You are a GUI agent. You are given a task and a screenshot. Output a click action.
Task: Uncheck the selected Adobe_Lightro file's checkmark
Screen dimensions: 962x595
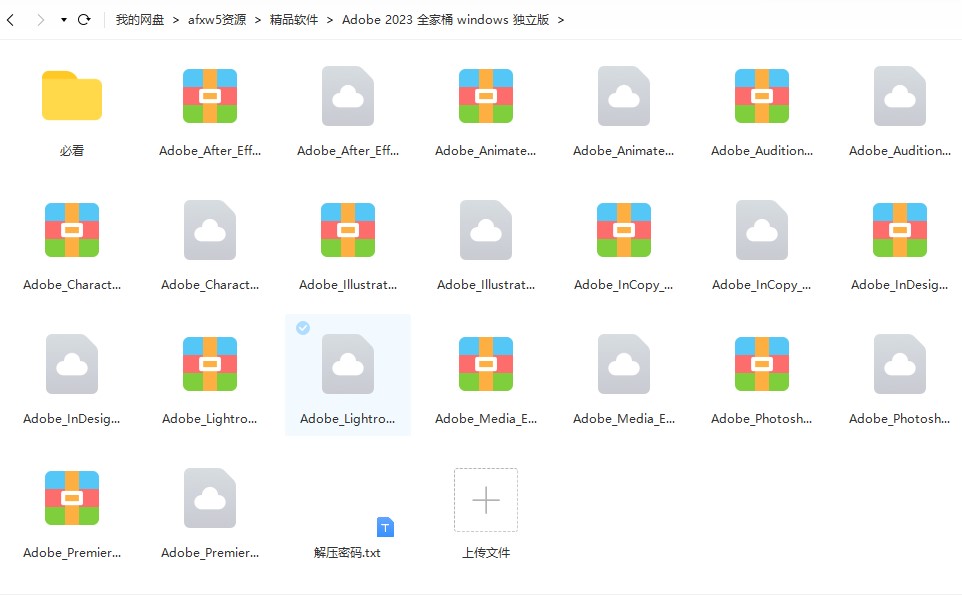point(303,328)
